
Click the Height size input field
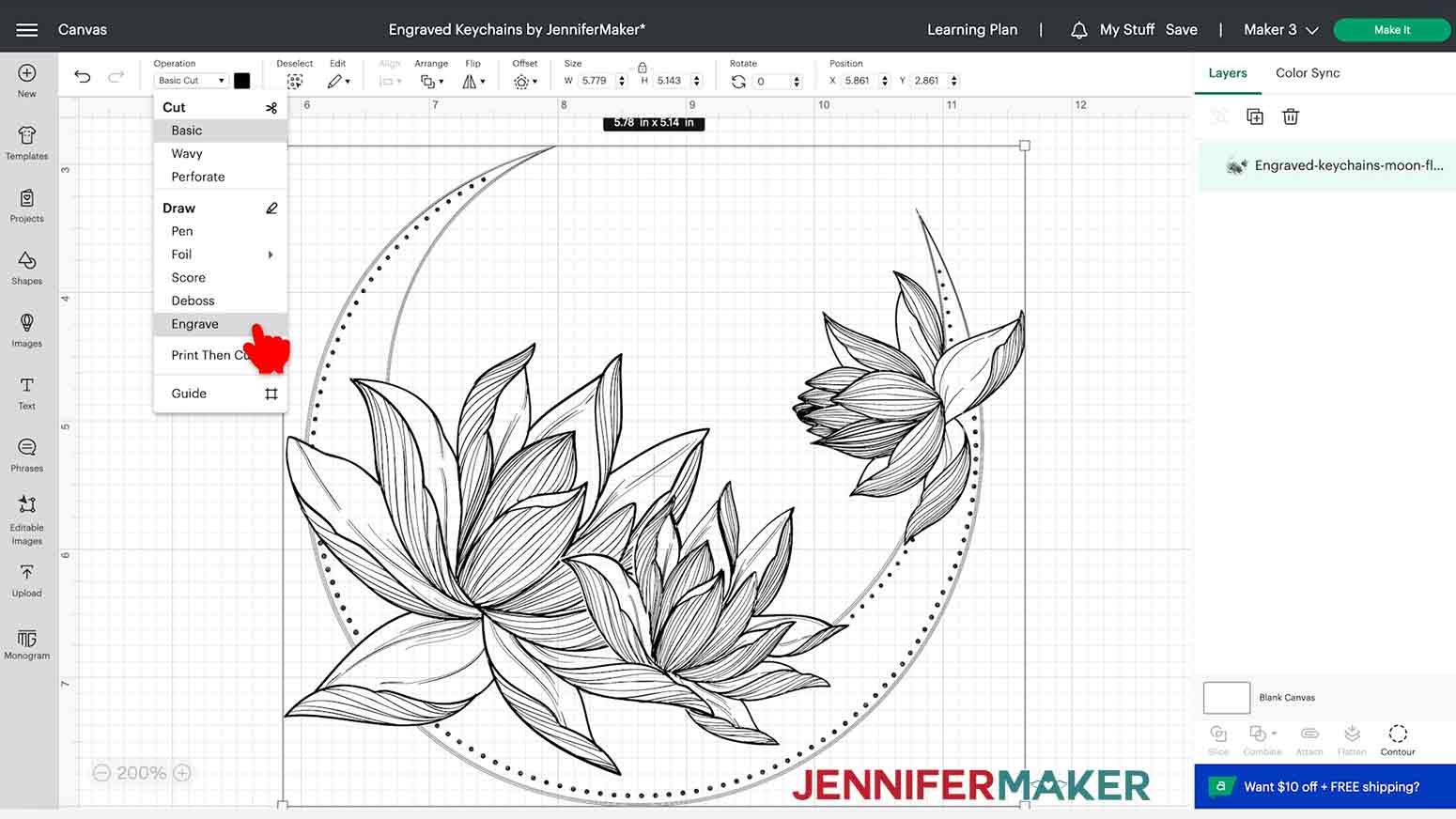pyautogui.click(x=671, y=81)
